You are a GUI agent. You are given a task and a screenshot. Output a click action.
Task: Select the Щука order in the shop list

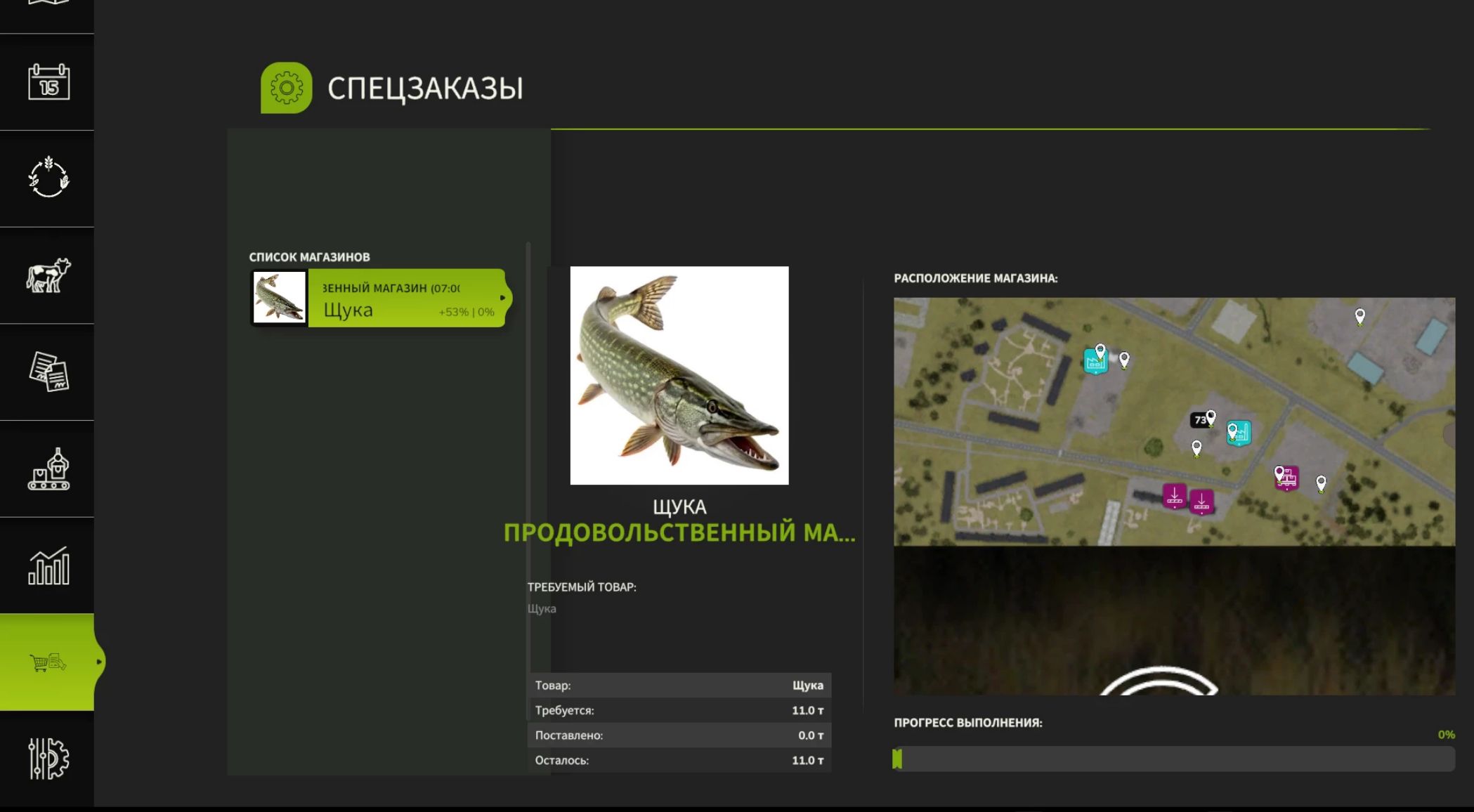click(x=379, y=298)
